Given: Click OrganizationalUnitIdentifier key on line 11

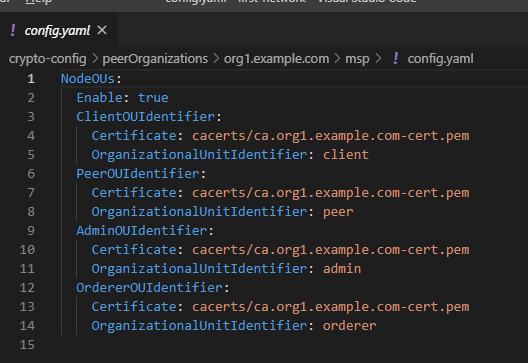Looking at the screenshot, I should point(199,269).
